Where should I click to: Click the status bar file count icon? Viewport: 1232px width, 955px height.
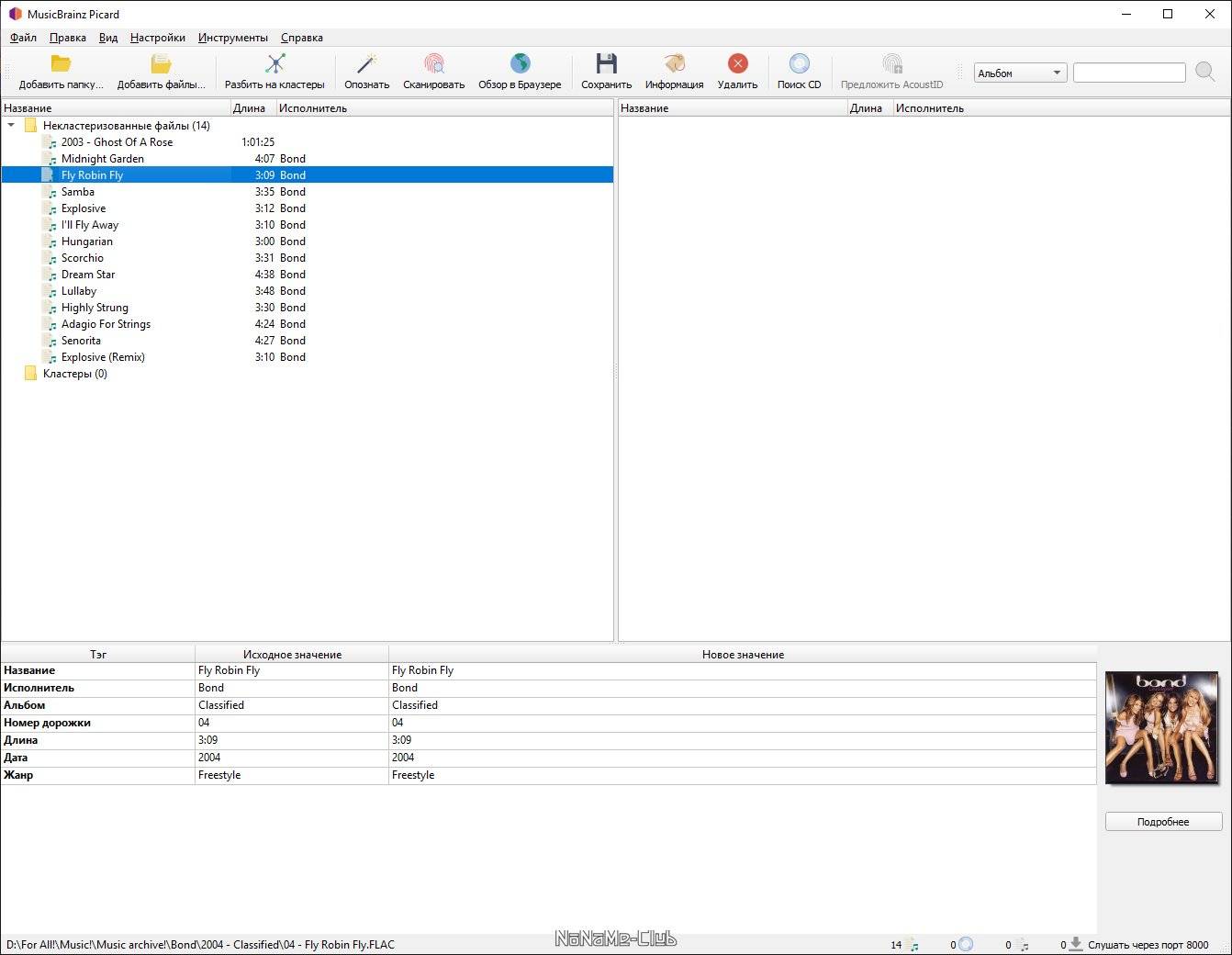click(x=912, y=944)
